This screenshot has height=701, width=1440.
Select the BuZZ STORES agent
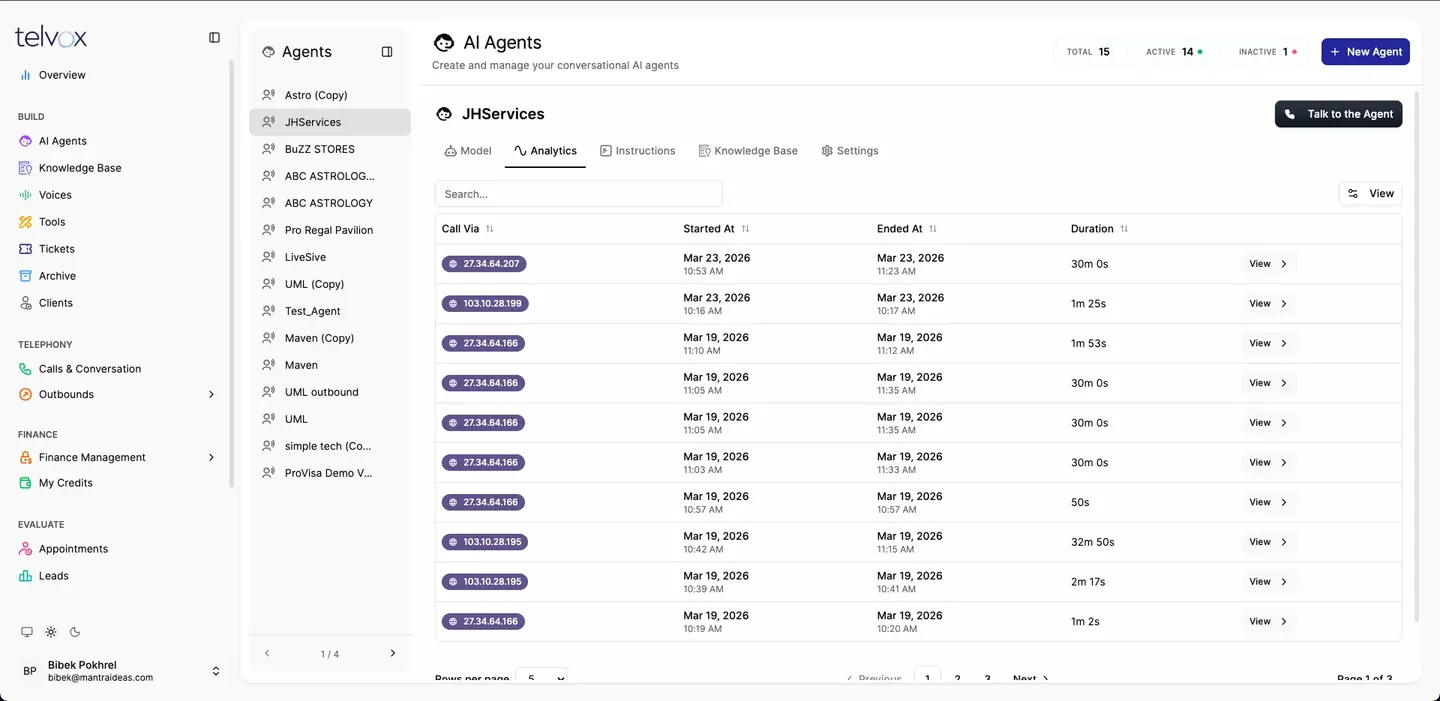click(x=330, y=149)
